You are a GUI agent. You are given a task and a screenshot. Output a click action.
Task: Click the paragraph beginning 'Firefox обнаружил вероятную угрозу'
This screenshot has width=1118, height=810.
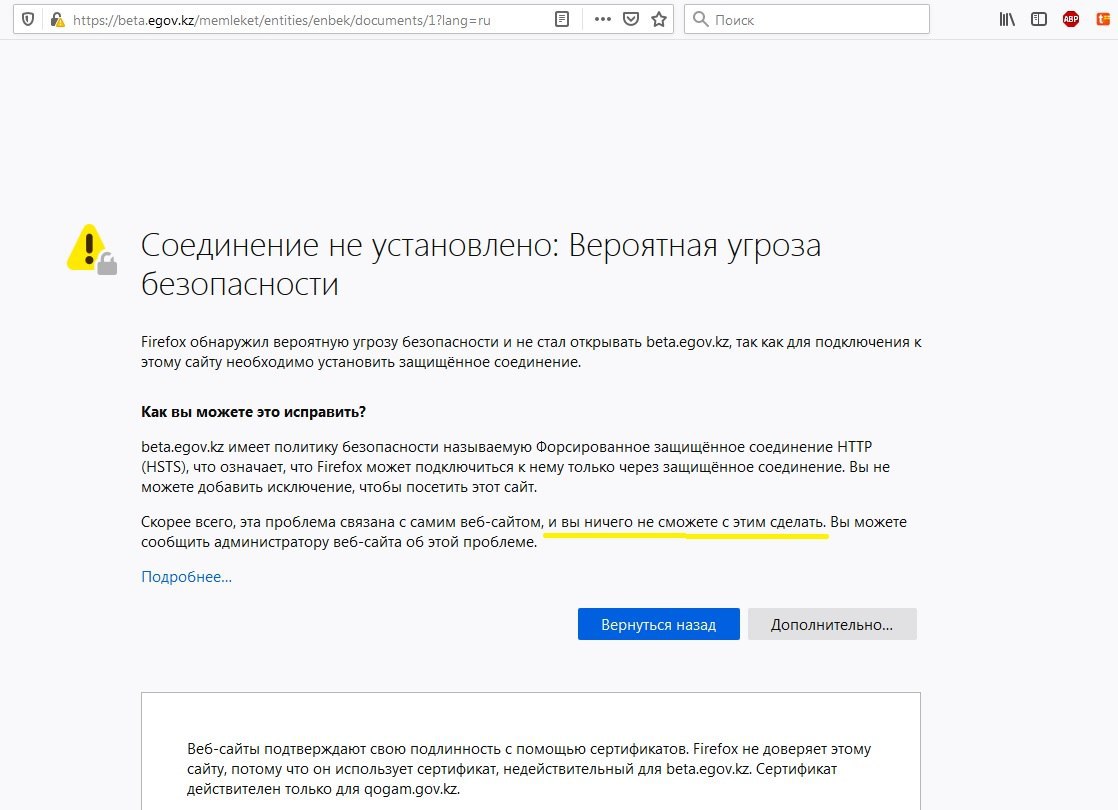tap(531, 352)
